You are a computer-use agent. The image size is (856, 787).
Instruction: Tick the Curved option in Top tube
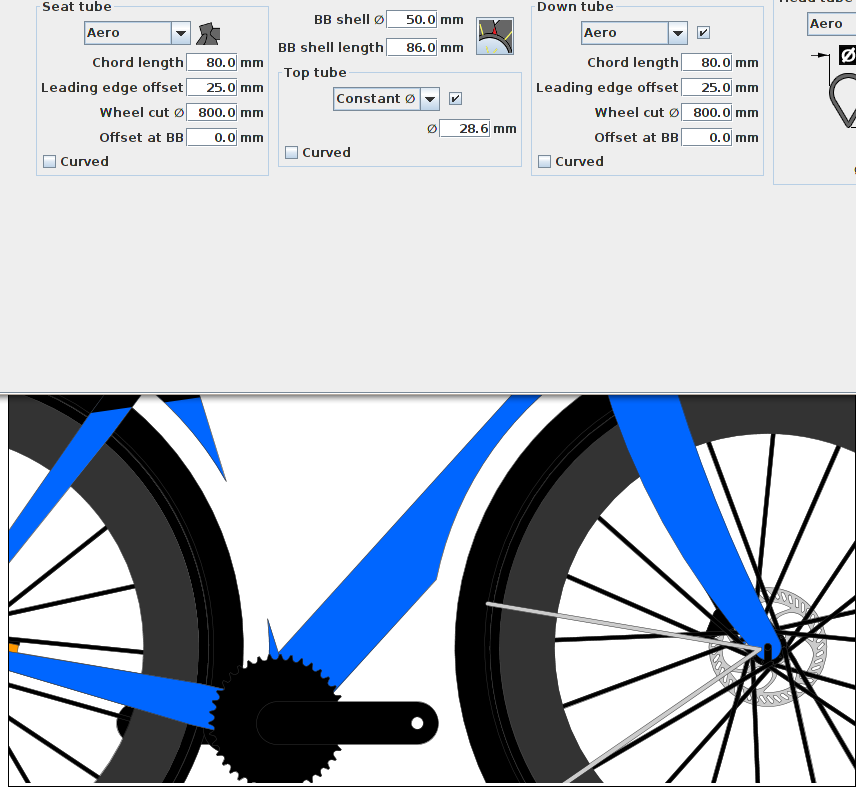[292, 152]
